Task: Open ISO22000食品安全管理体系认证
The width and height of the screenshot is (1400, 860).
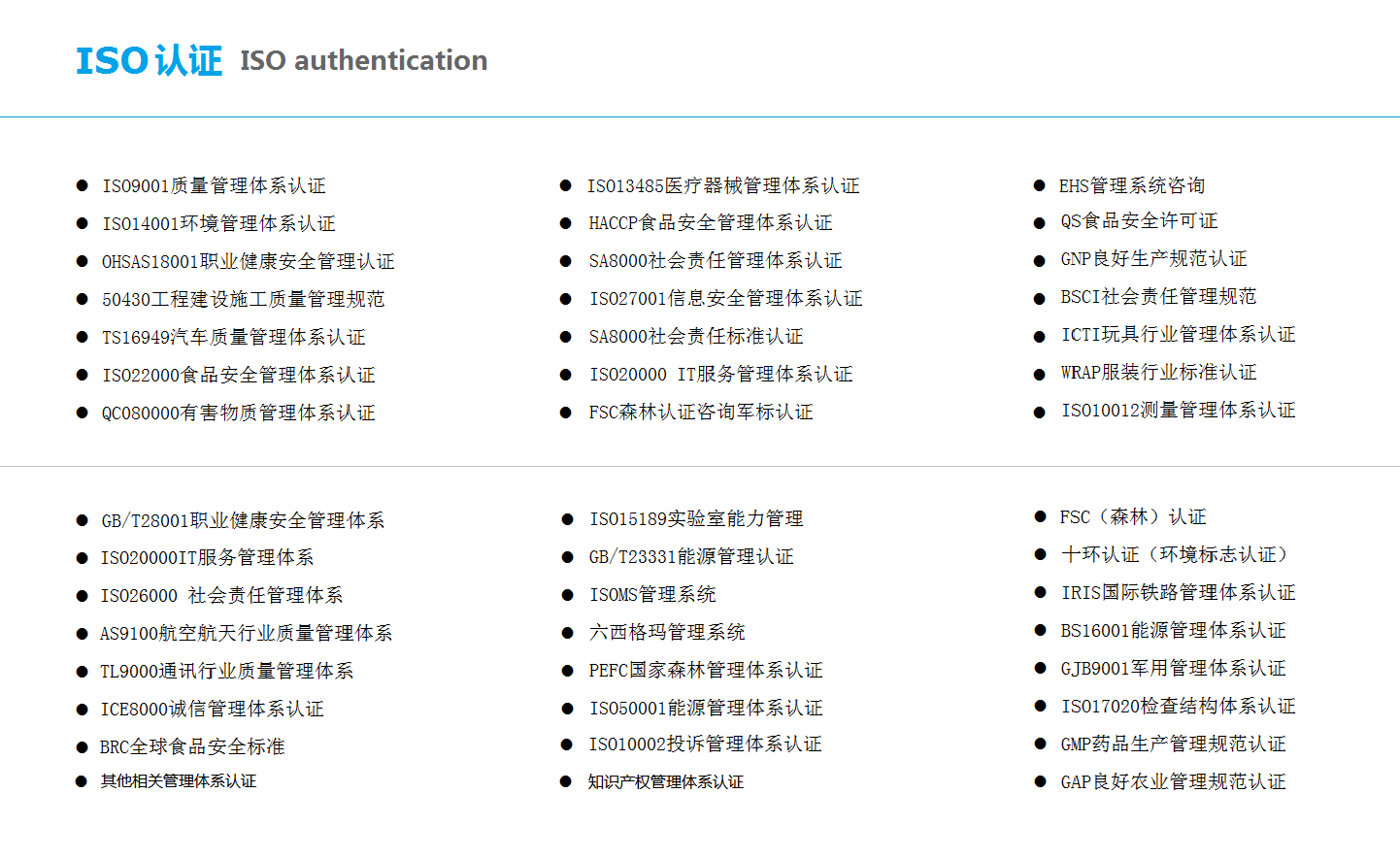Action: (x=238, y=375)
